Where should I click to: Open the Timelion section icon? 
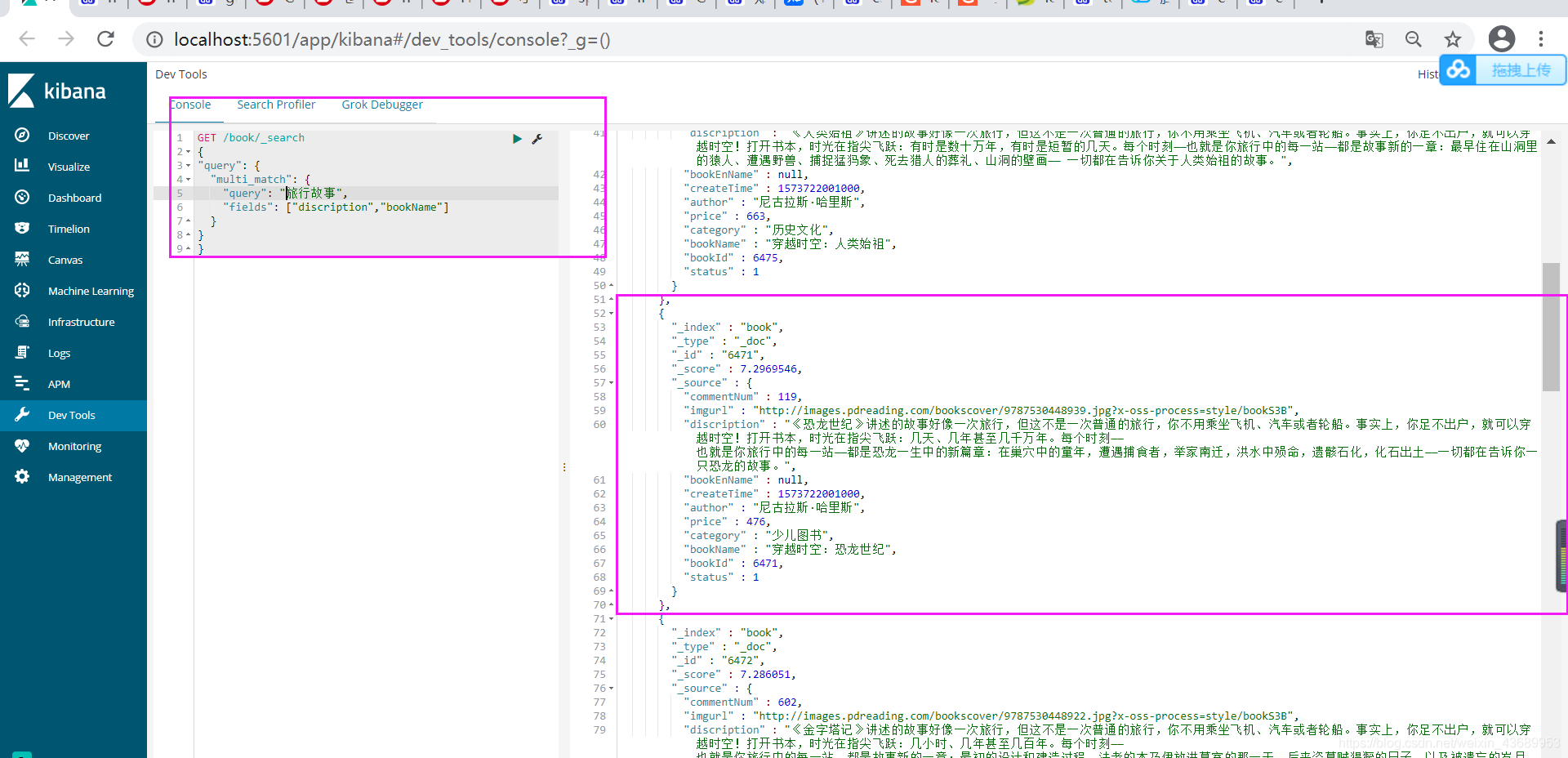22,228
